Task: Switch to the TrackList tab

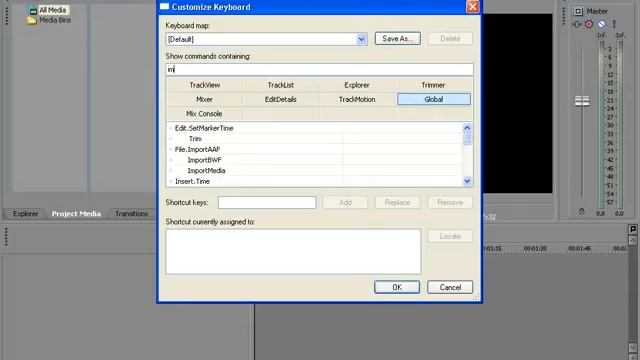Action: (281, 85)
